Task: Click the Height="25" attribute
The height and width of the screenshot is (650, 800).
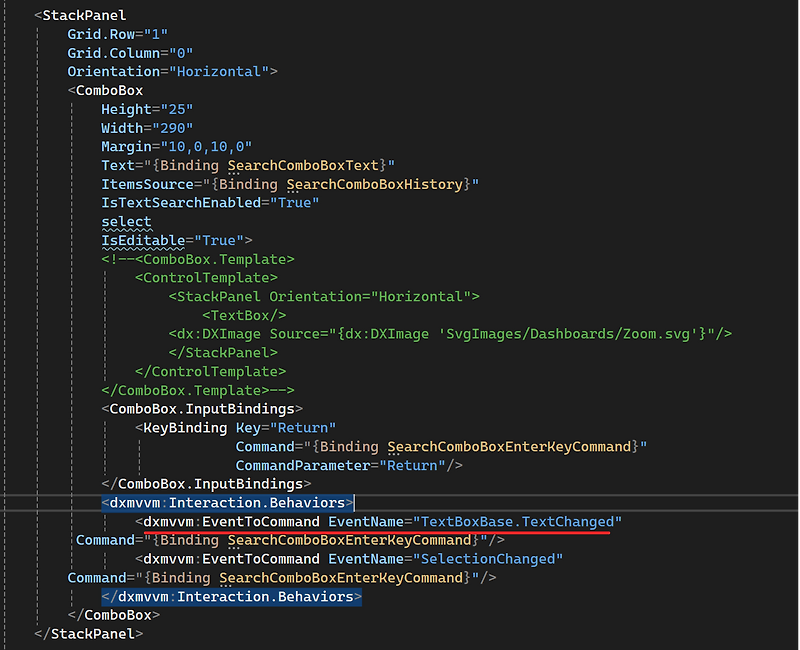Action: 147,109
